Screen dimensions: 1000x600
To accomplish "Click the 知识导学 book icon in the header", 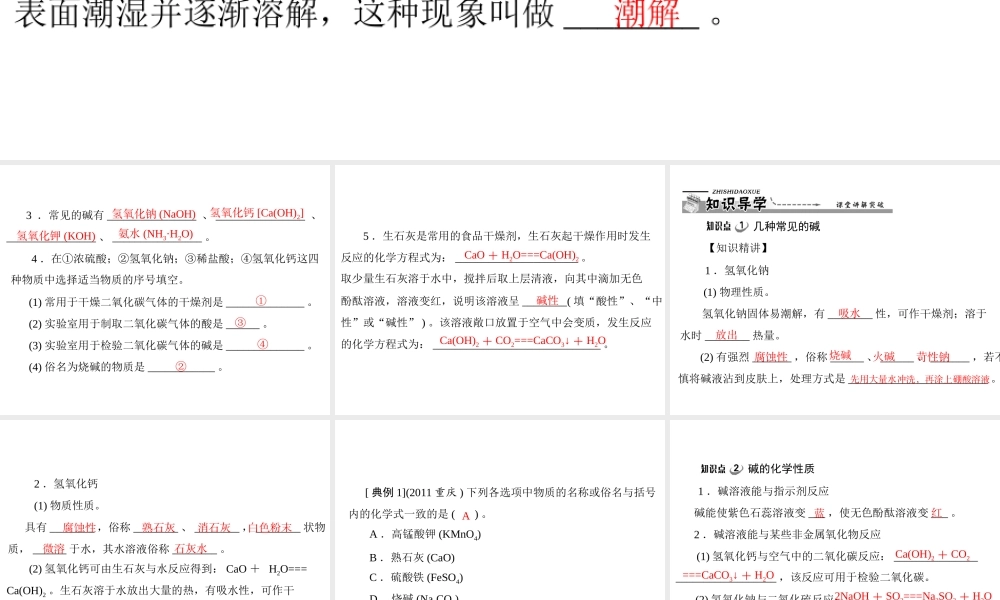I will 692,203.
